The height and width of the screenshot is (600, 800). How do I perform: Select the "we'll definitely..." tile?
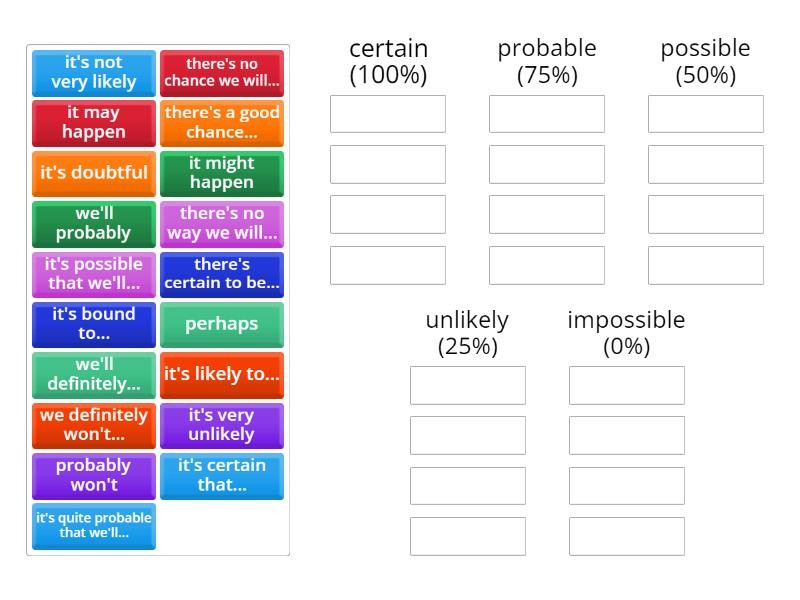tap(93, 375)
